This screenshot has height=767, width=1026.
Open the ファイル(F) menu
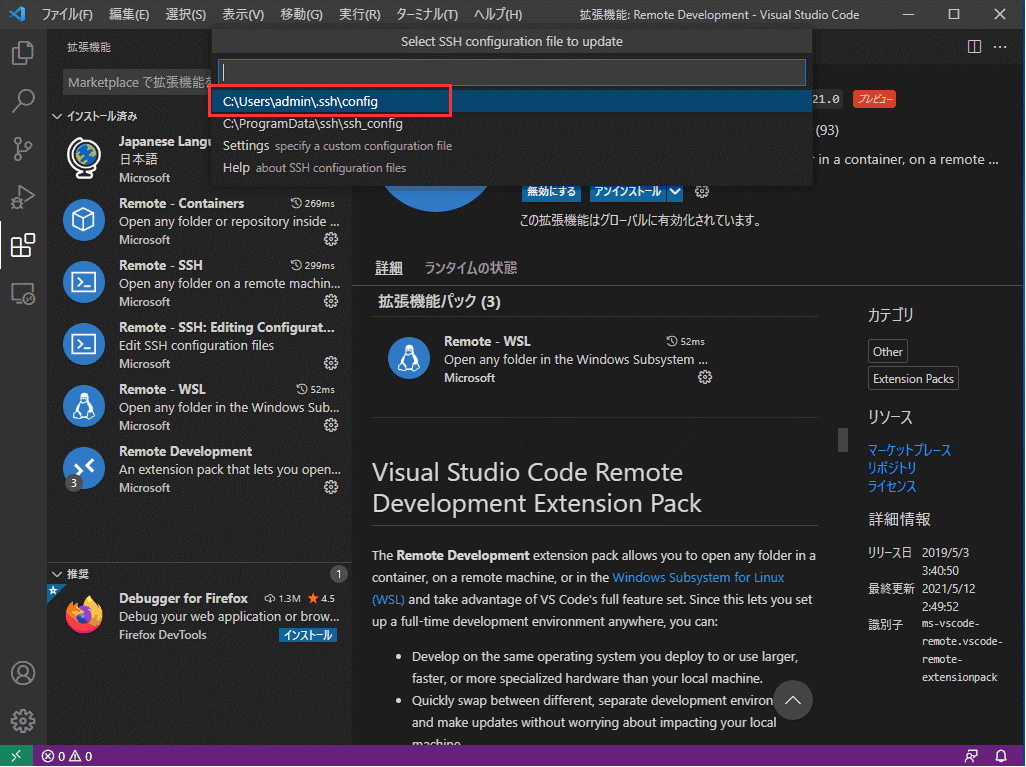click(x=67, y=14)
